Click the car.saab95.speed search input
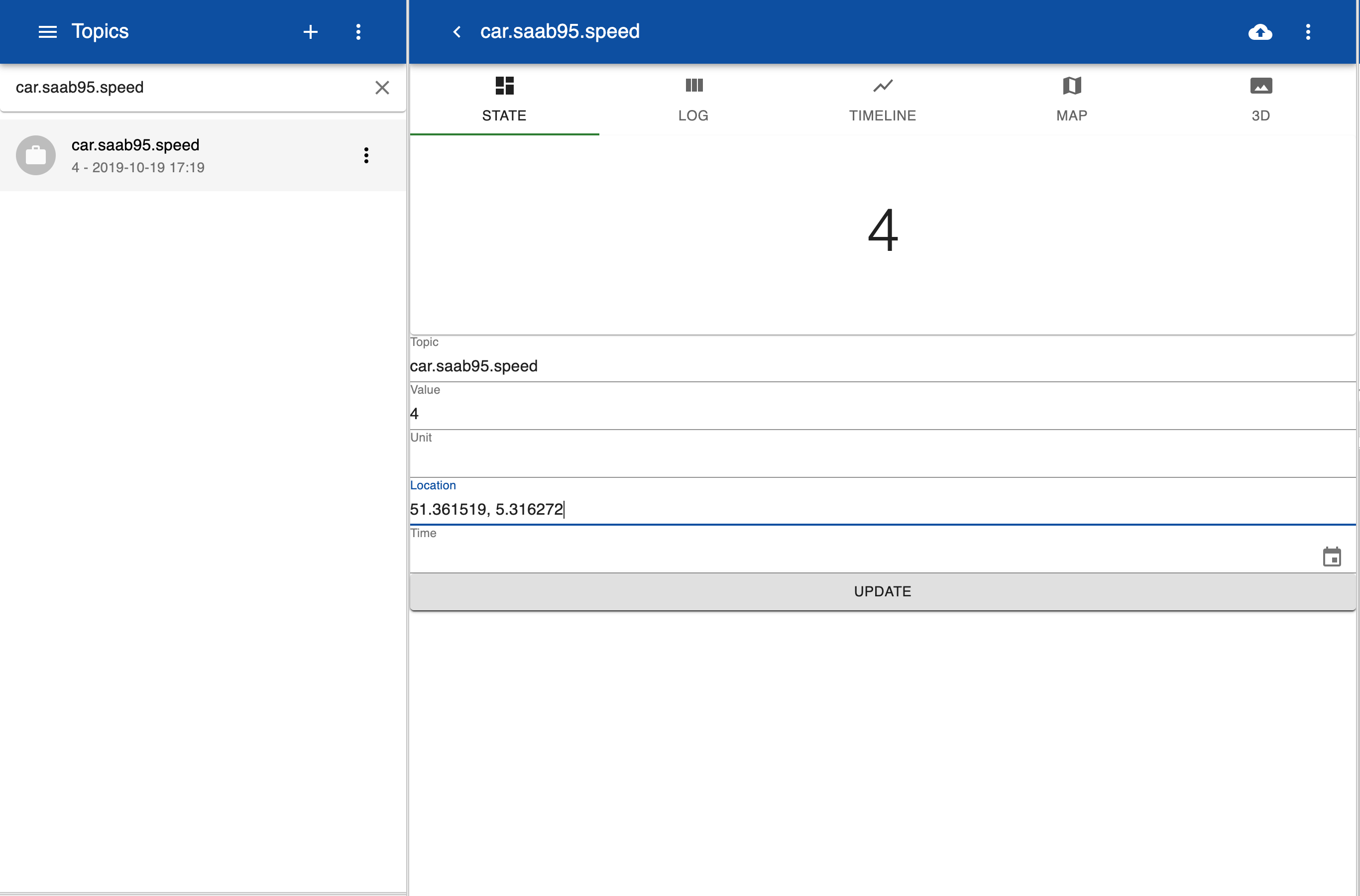This screenshot has height=896, width=1360. click(x=189, y=88)
